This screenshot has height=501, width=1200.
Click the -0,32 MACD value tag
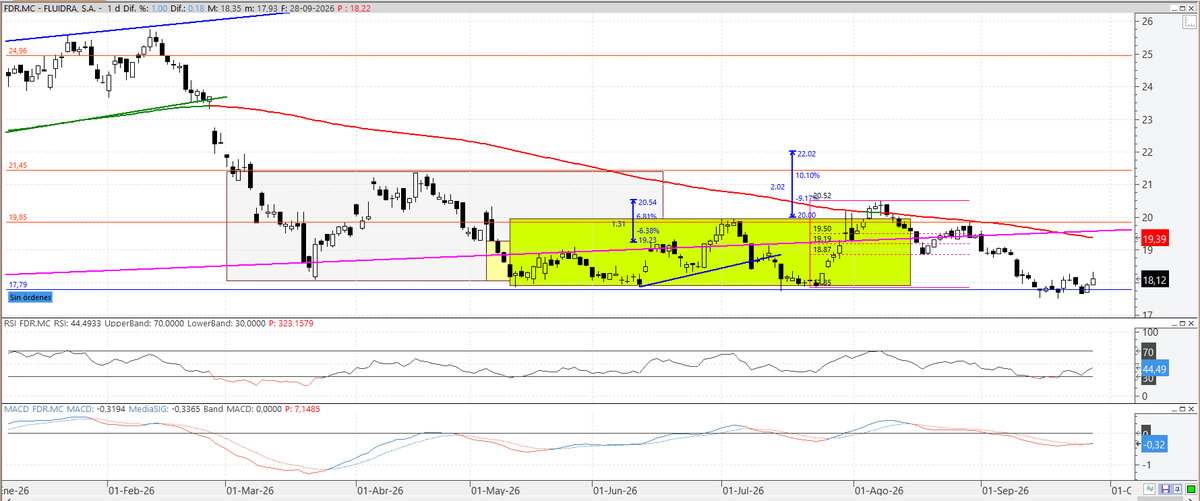coord(1154,443)
